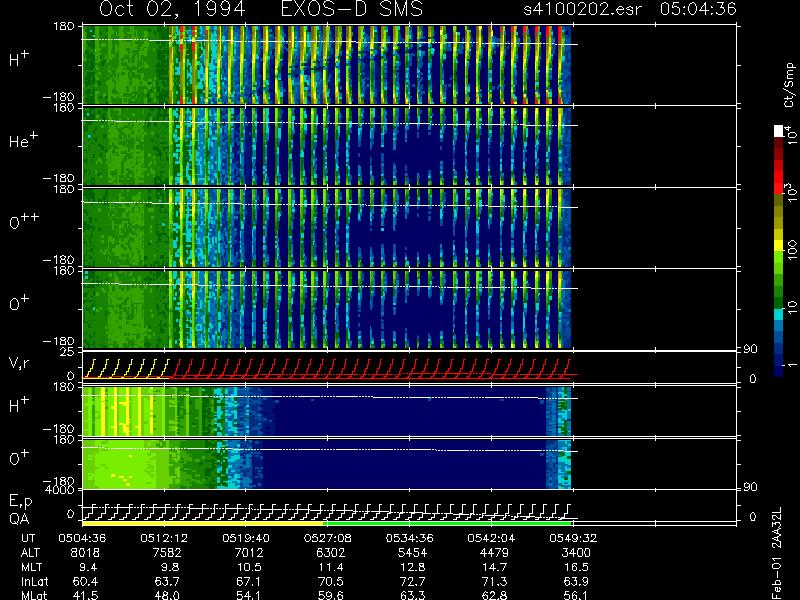
Task: Click the "25" tick of the V,r axis
Action: [x=69, y=352]
